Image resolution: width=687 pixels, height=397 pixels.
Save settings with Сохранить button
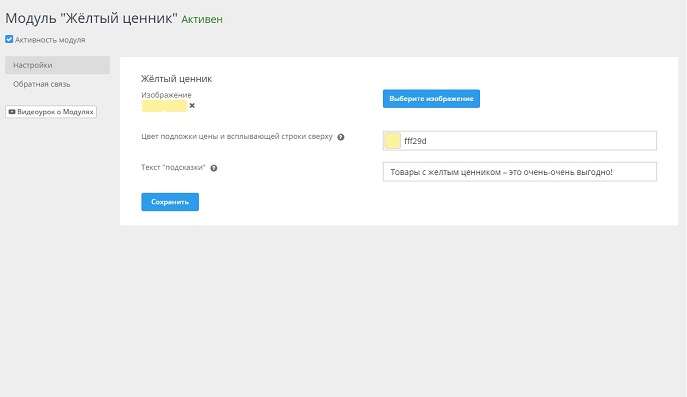(170, 202)
